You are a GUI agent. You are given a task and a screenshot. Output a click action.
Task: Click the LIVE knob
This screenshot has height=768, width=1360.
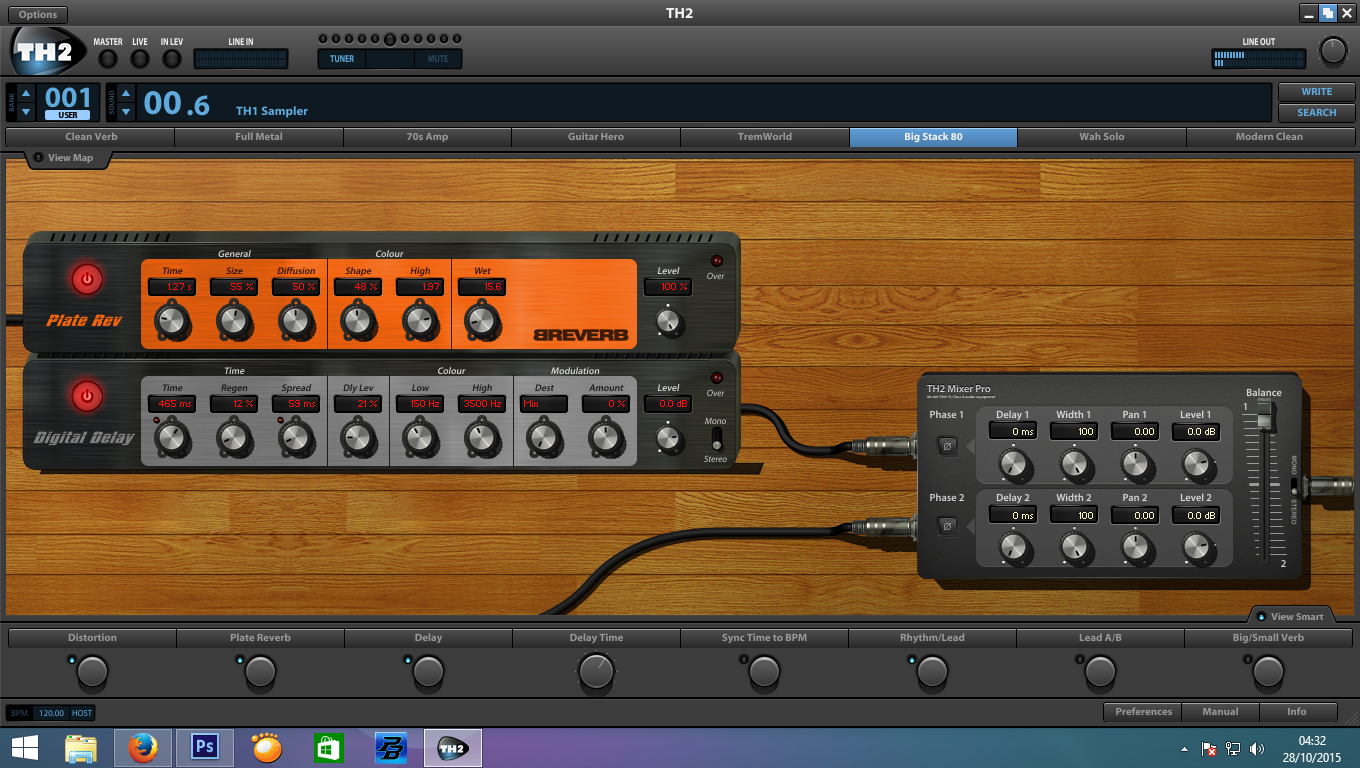(x=140, y=59)
